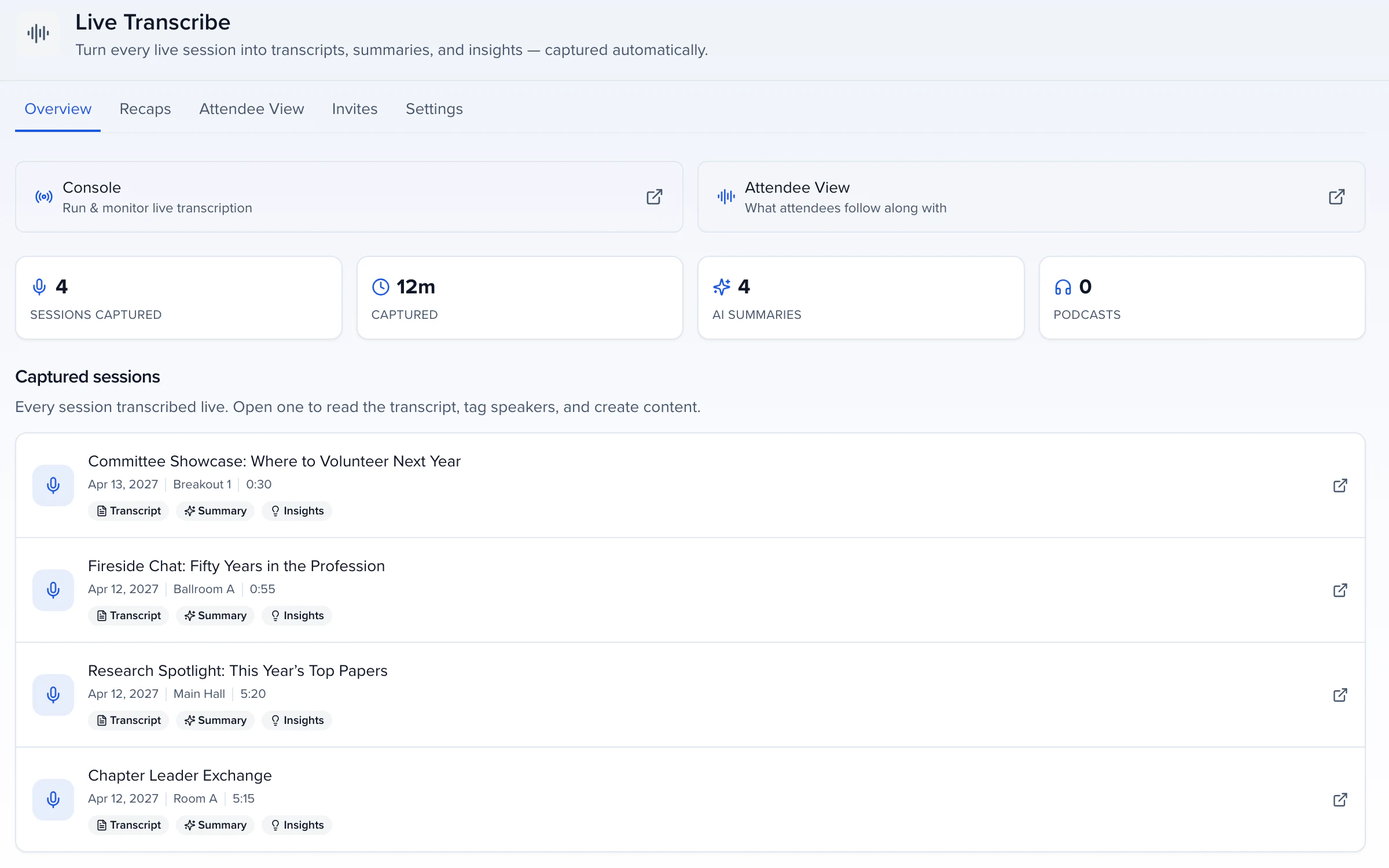Open Chapter Leader Exchange Insights chip
This screenshot has width=1389, height=868.
pos(297,825)
